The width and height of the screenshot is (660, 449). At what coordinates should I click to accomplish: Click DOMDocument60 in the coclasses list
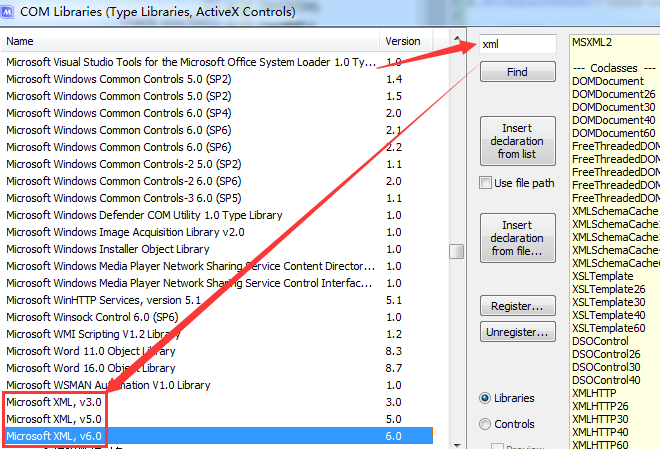pyautogui.click(x=614, y=133)
